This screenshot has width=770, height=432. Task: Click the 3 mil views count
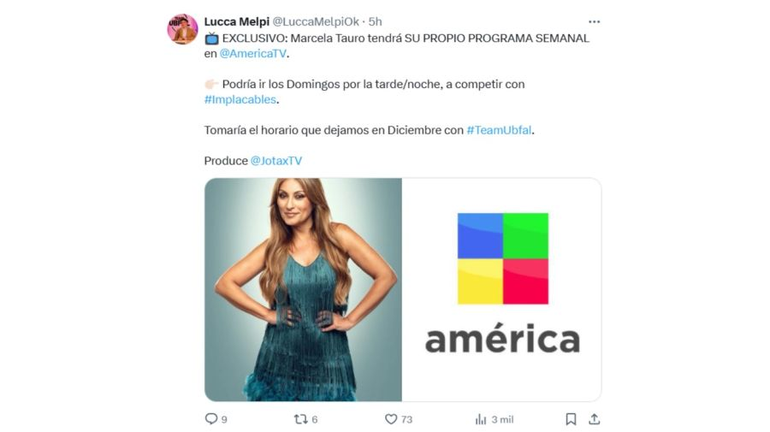[502, 419]
